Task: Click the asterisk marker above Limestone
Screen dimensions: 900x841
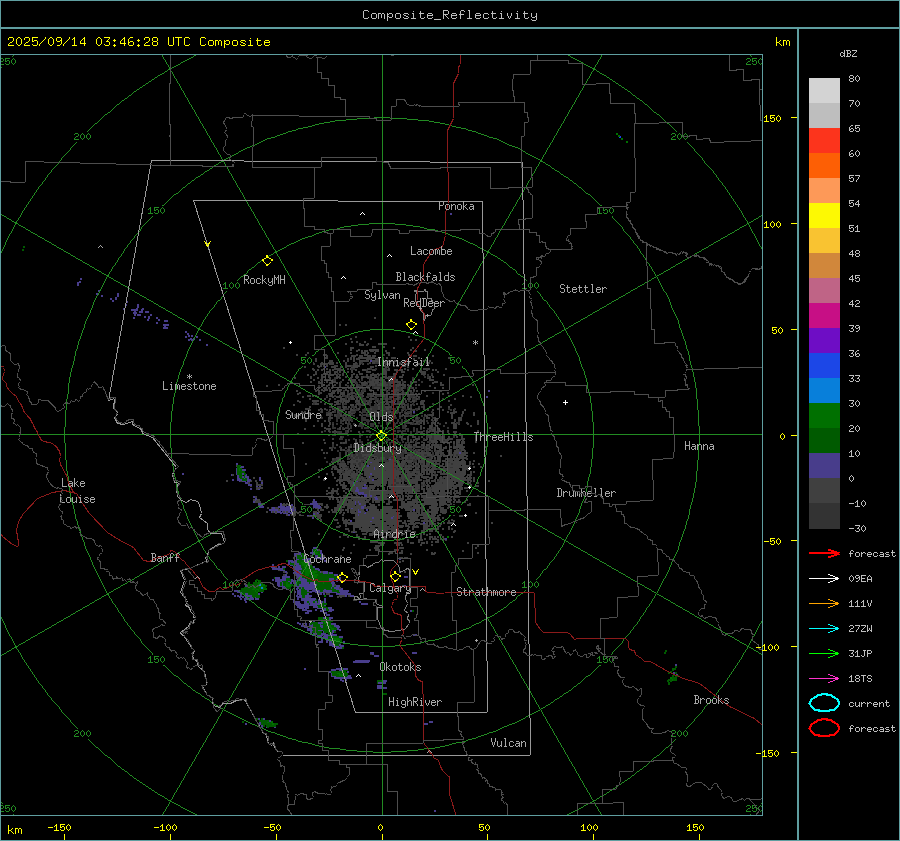Action: click(189, 377)
